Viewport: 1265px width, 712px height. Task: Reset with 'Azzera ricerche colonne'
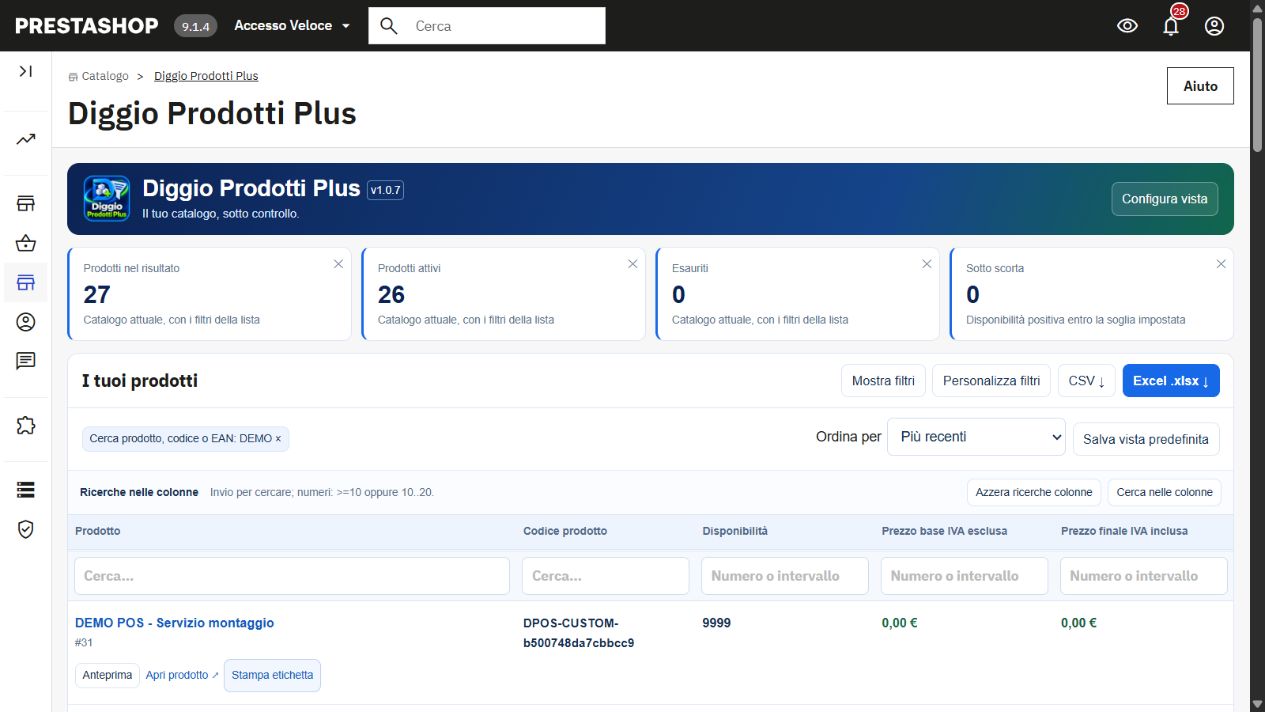coord(1034,492)
